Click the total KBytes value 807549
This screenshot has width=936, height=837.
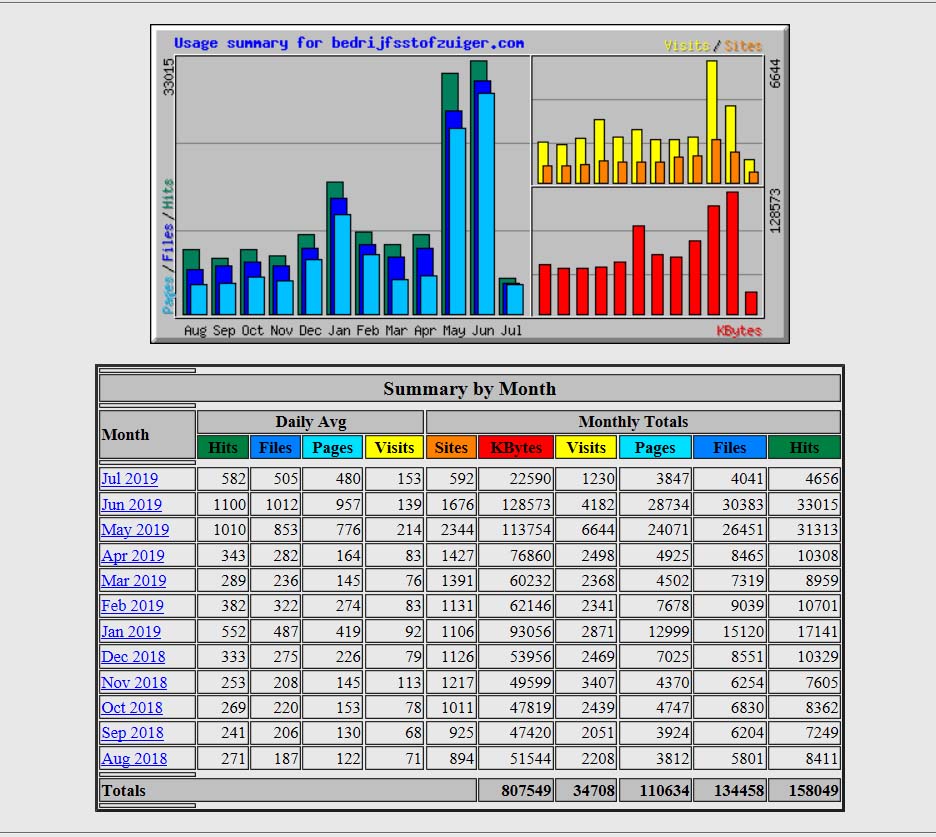click(x=526, y=790)
